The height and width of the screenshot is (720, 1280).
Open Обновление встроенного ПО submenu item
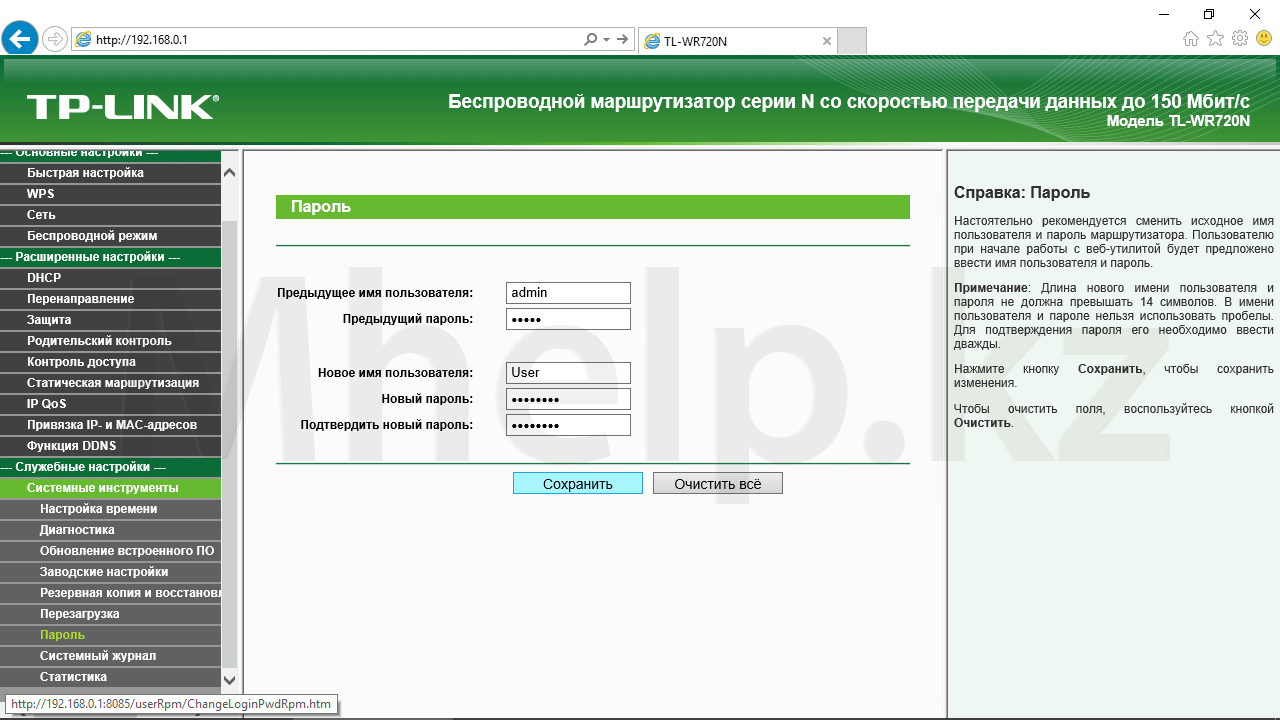(x=110, y=551)
